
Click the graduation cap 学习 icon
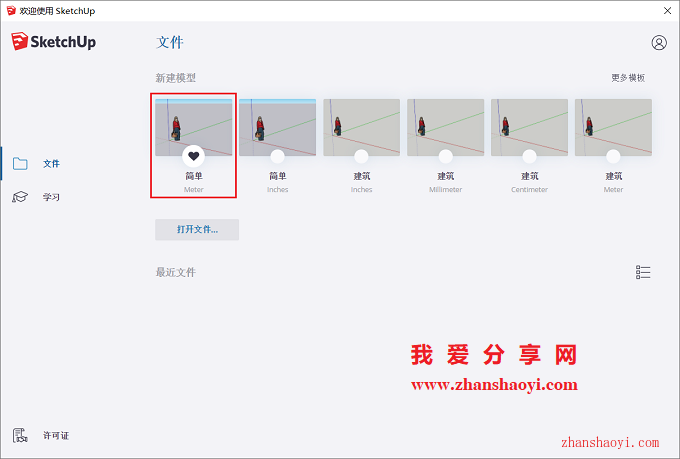pos(20,197)
